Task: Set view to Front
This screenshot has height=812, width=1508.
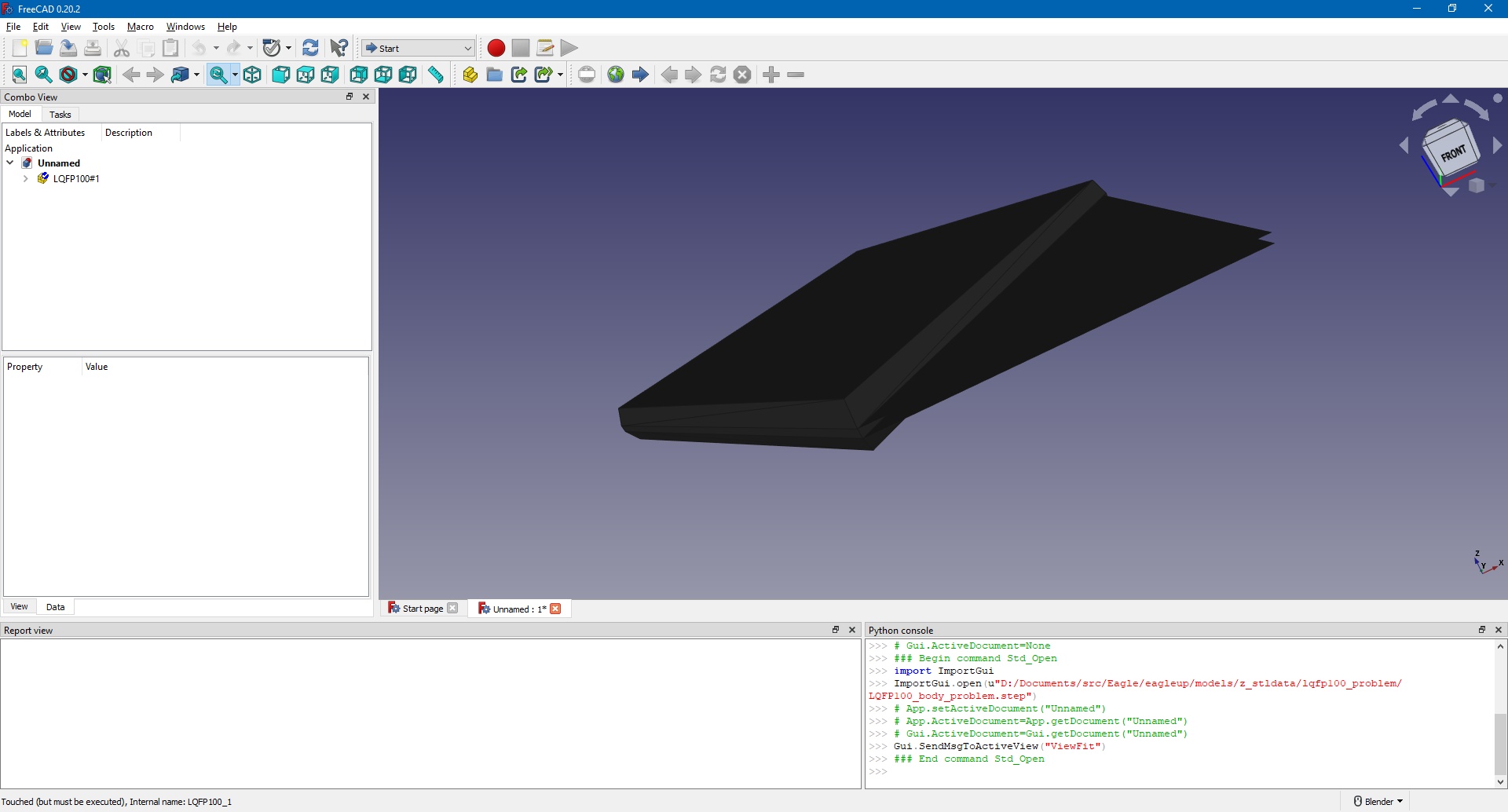Action: click(280, 75)
